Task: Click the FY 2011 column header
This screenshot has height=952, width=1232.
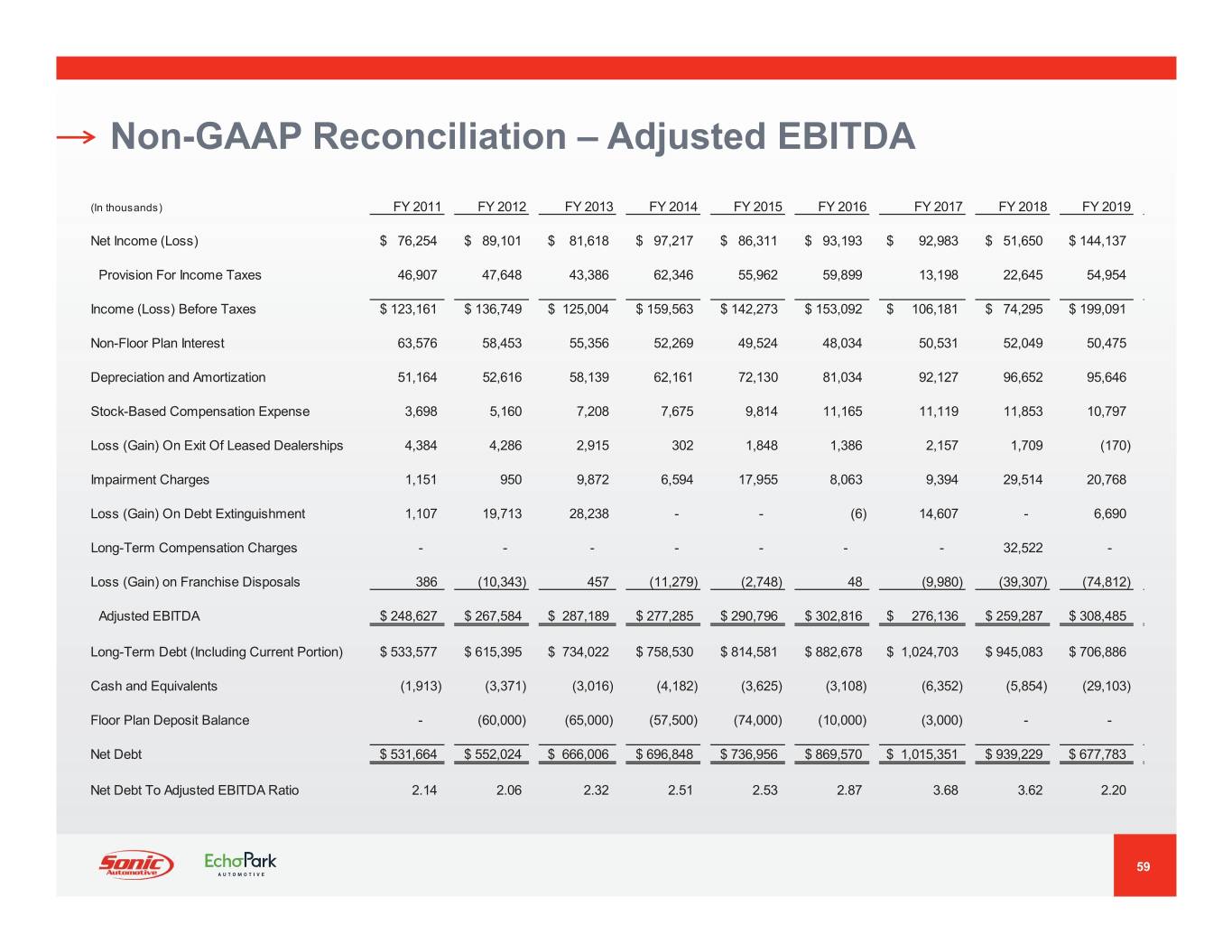Action: coord(417,207)
